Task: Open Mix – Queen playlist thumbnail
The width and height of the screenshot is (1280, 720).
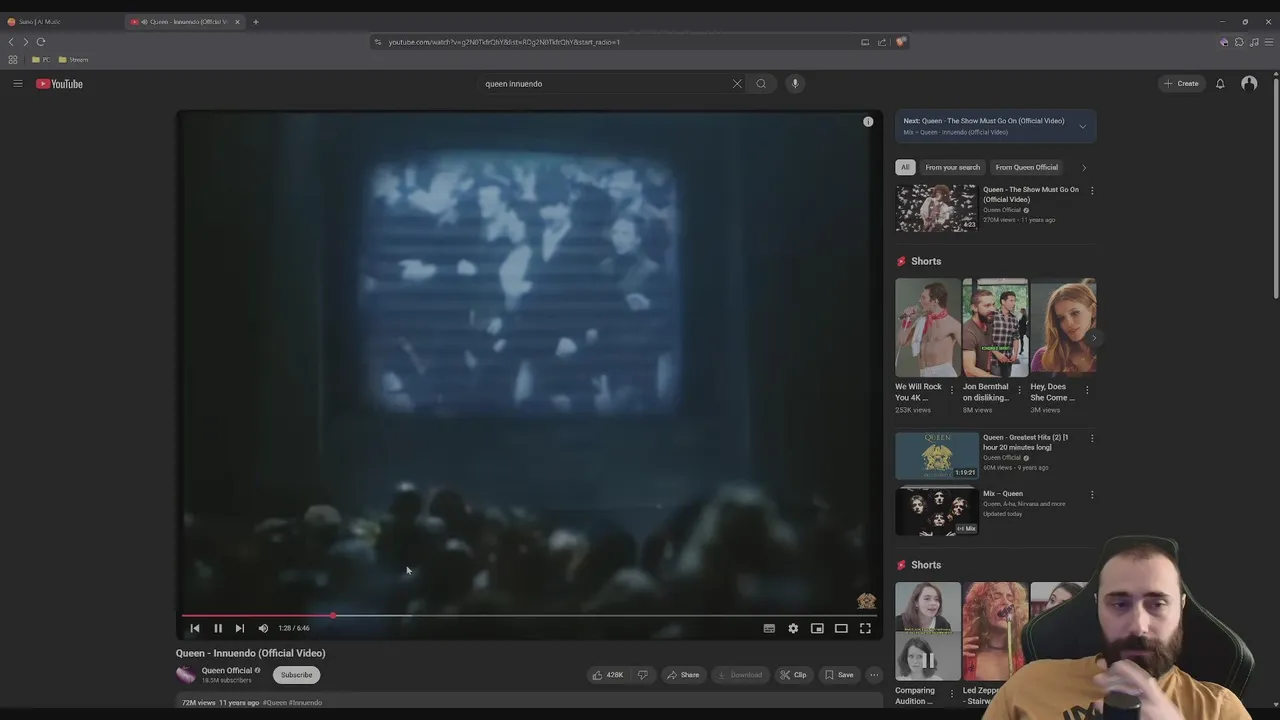Action: click(x=937, y=511)
